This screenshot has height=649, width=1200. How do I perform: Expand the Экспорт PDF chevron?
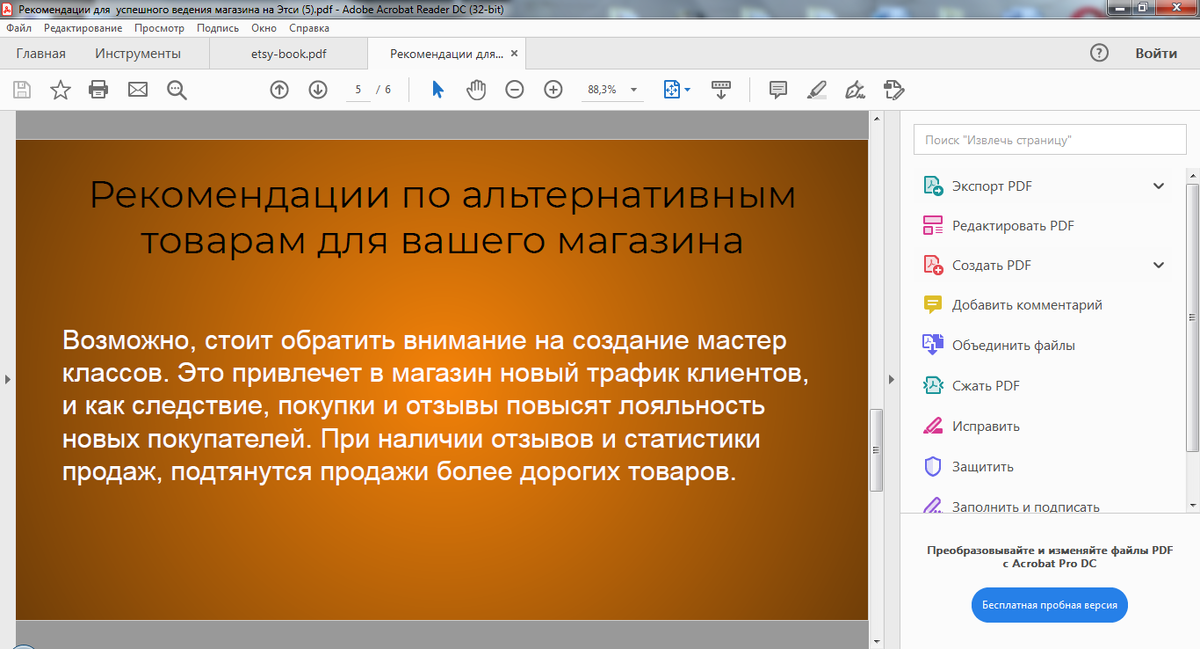1159,186
